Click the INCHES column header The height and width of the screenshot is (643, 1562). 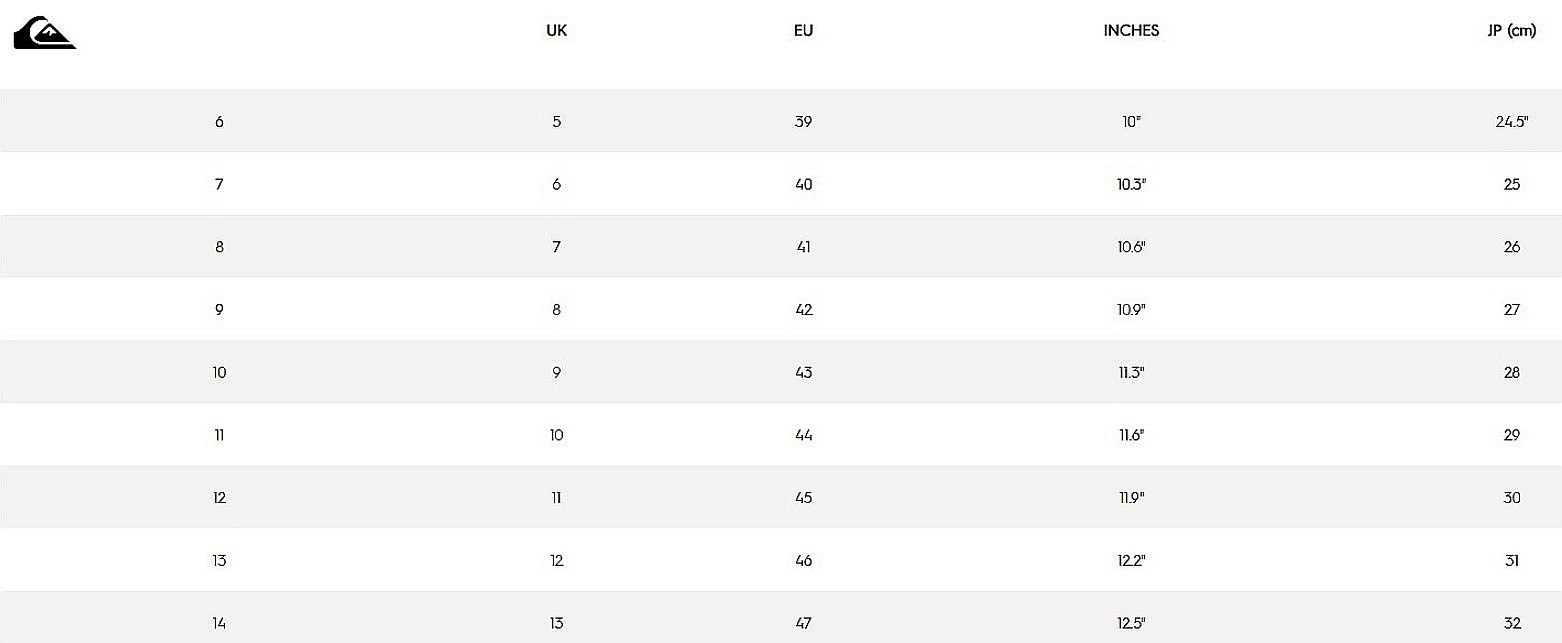[1131, 30]
